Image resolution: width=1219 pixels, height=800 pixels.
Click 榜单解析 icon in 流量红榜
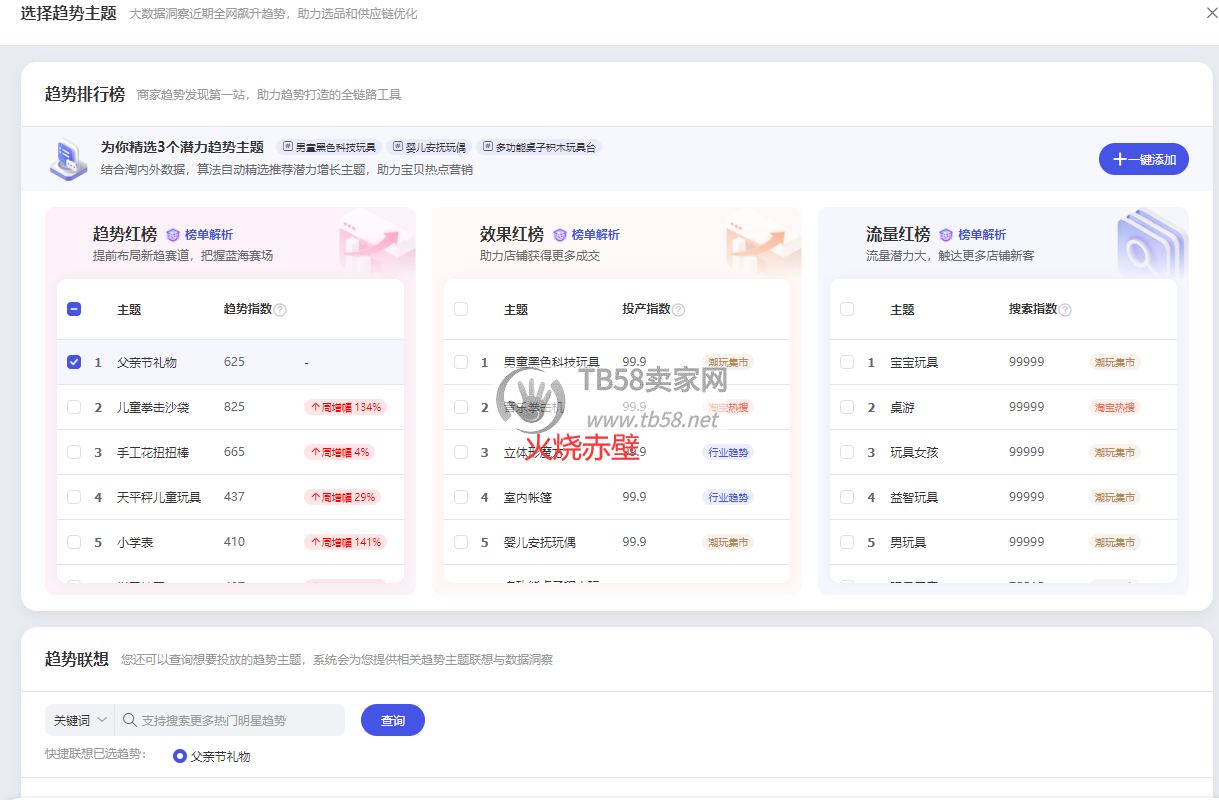click(x=946, y=235)
